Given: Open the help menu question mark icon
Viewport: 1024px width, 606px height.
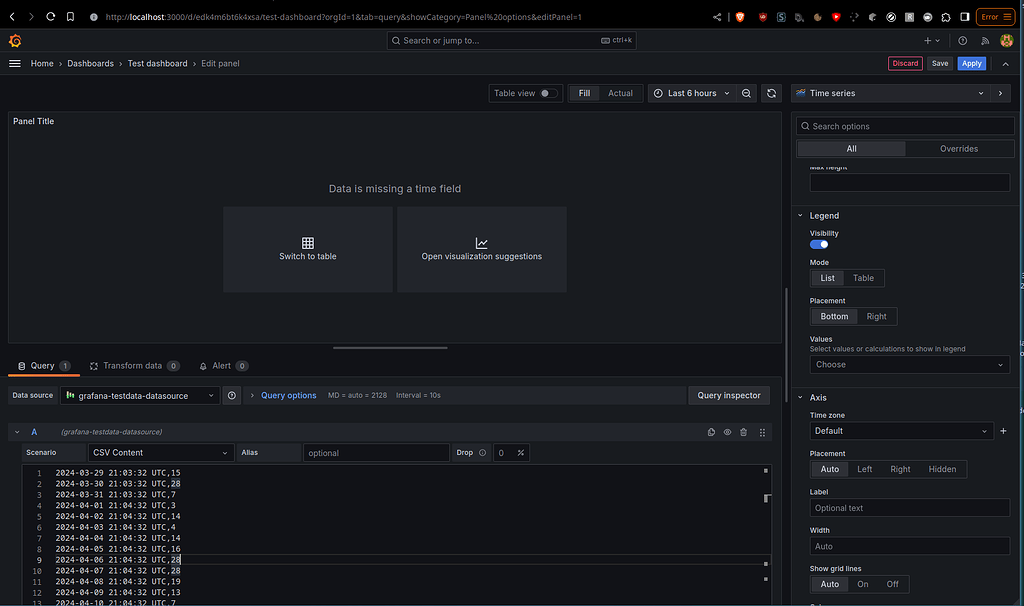Looking at the screenshot, I should [961, 40].
